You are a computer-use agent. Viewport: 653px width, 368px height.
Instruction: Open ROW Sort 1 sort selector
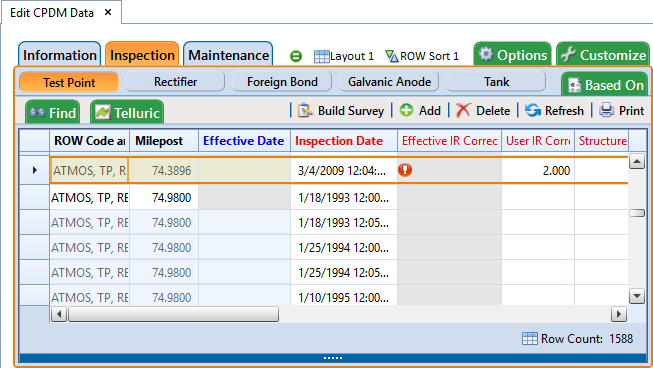click(422, 56)
